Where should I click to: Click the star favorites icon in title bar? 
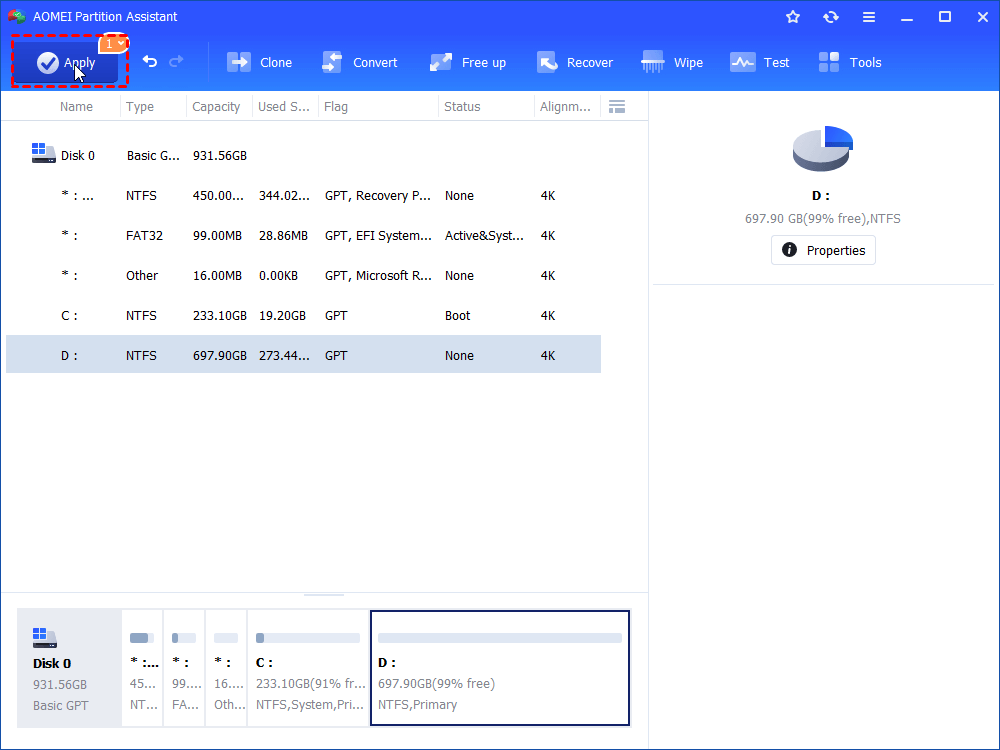tap(793, 17)
